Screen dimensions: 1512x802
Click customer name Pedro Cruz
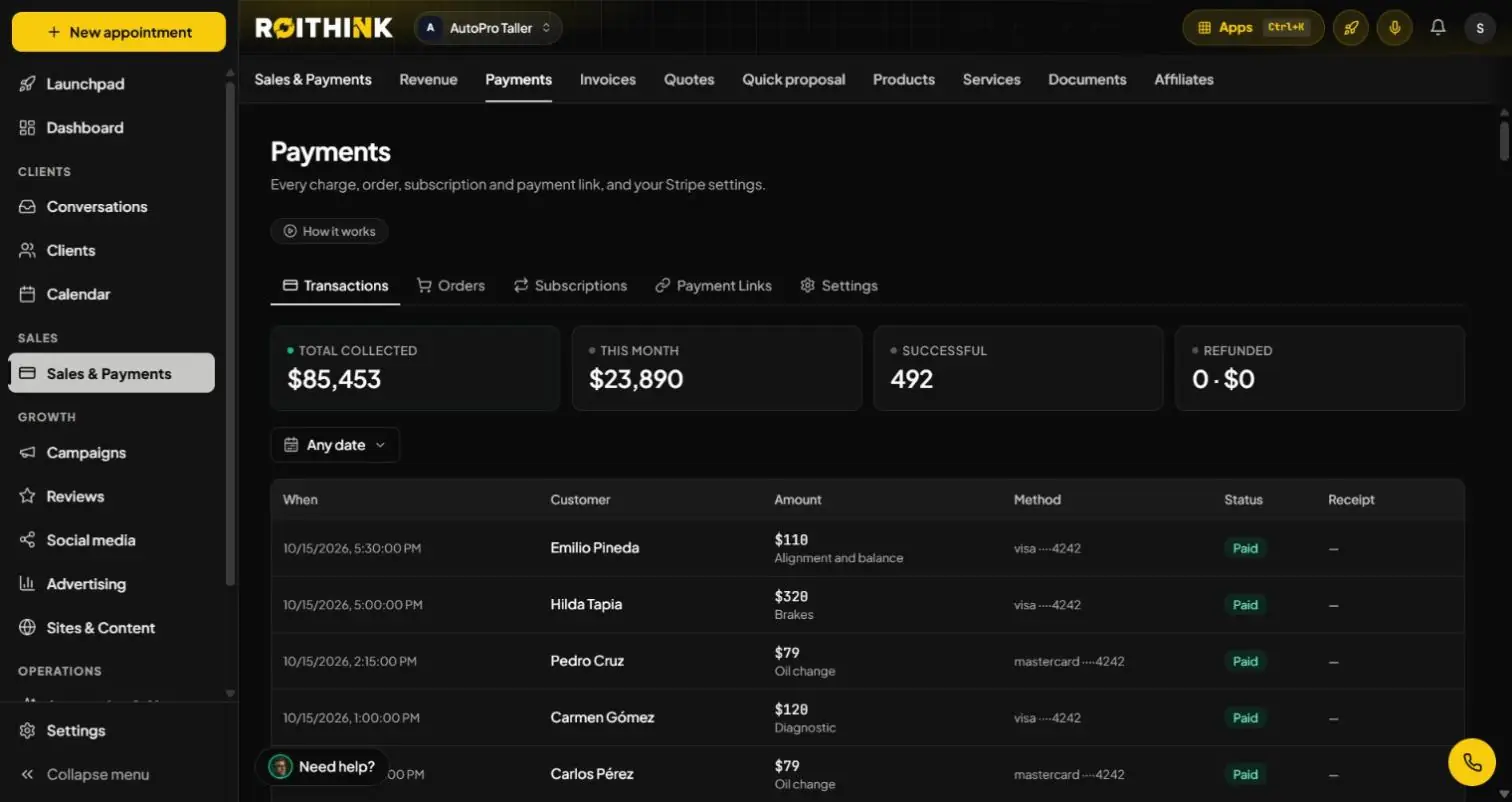coord(587,661)
